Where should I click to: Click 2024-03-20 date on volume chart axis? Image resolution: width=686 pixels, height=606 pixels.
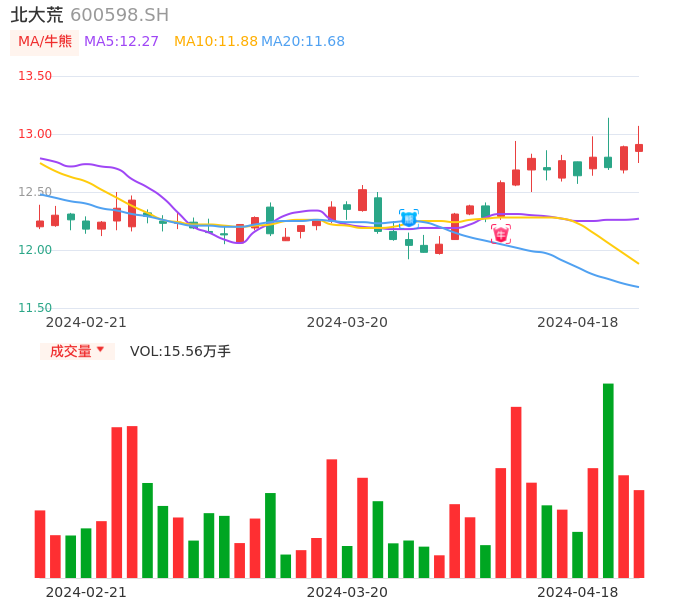pyautogui.click(x=347, y=592)
